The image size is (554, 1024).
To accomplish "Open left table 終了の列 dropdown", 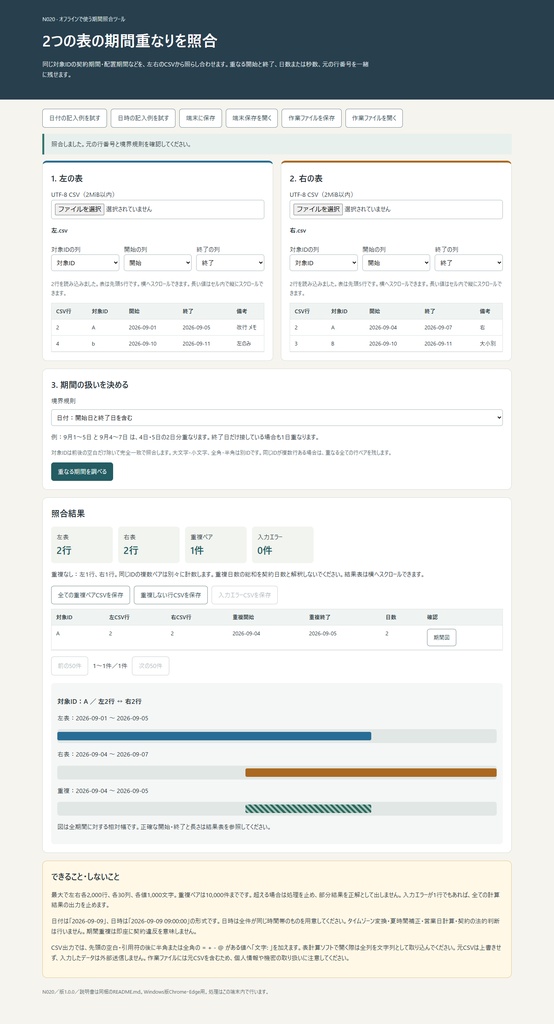I will 230,263.
